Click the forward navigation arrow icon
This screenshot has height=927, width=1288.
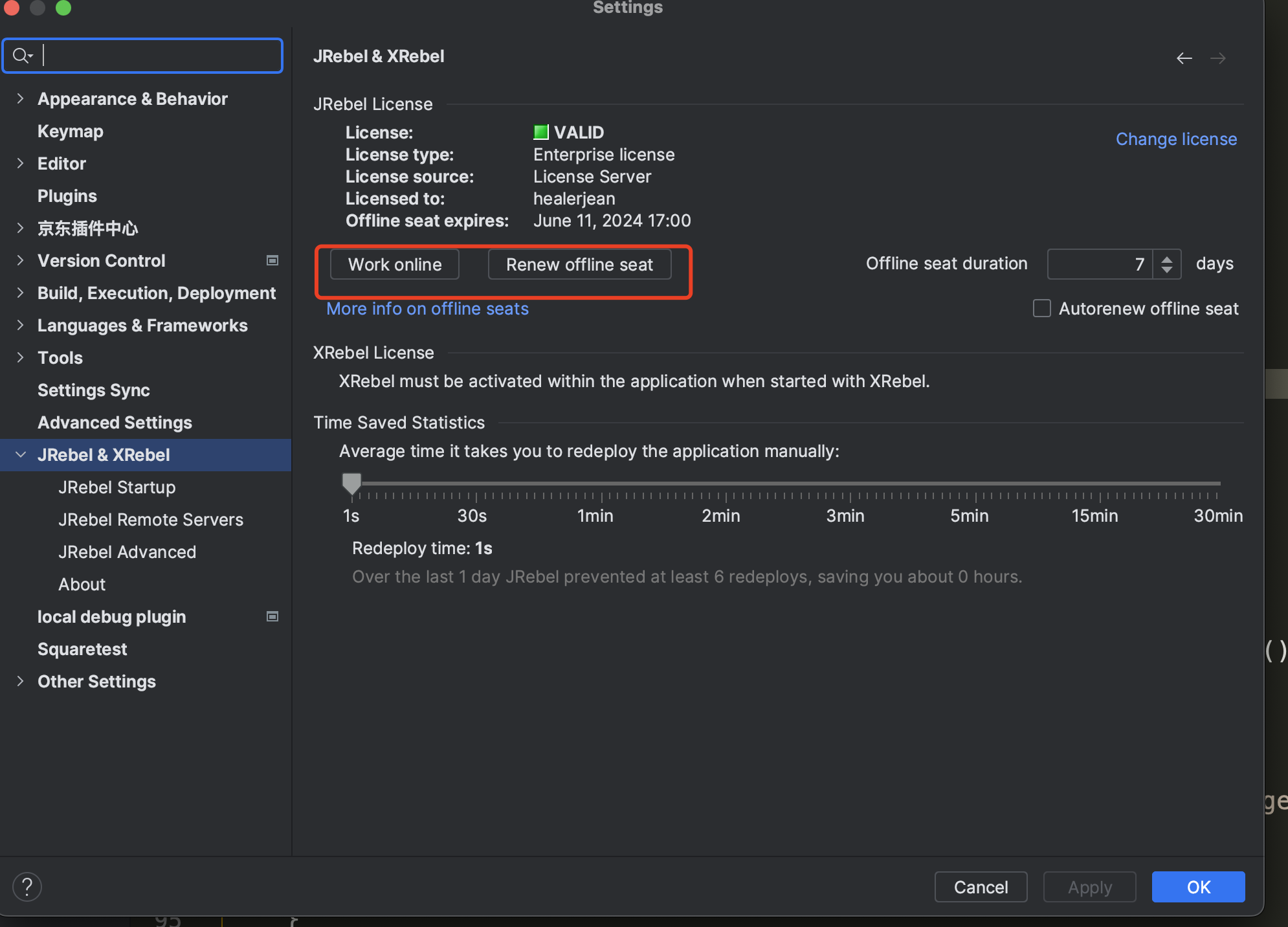1218,58
